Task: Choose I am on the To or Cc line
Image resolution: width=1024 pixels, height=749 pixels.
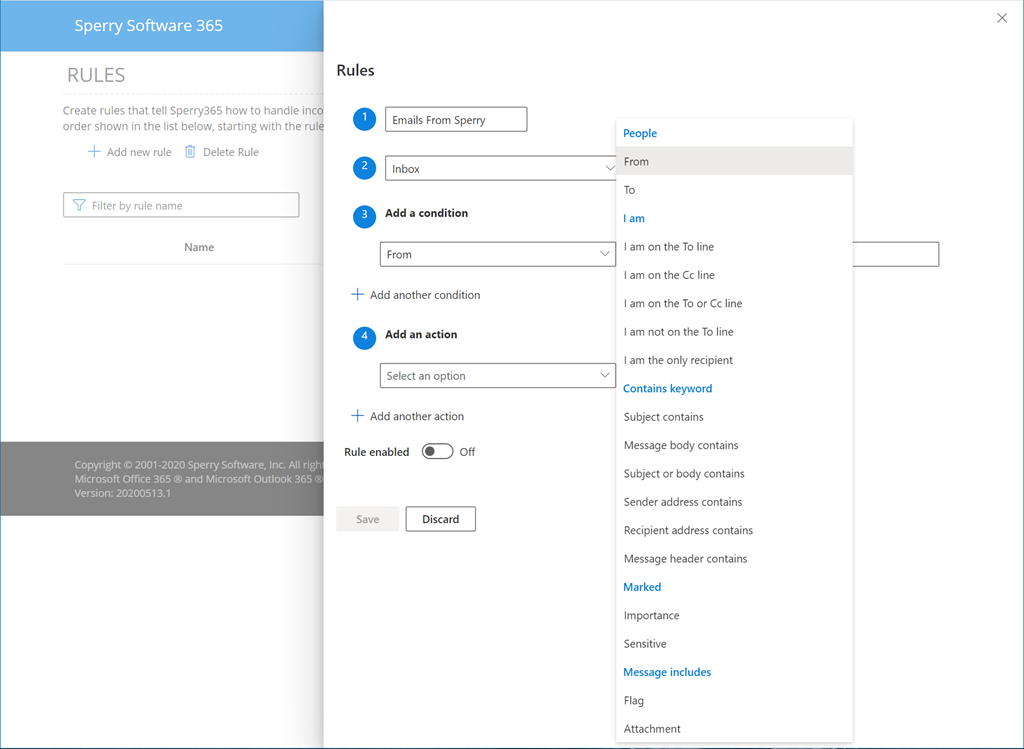Action: click(x=734, y=304)
